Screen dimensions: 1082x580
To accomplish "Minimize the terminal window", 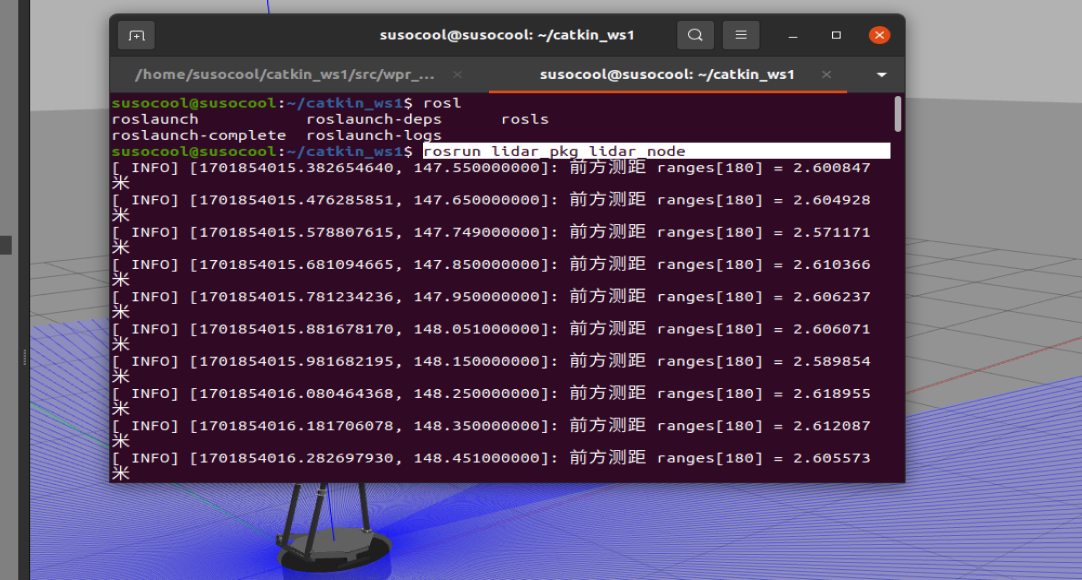I will pos(793,35).
